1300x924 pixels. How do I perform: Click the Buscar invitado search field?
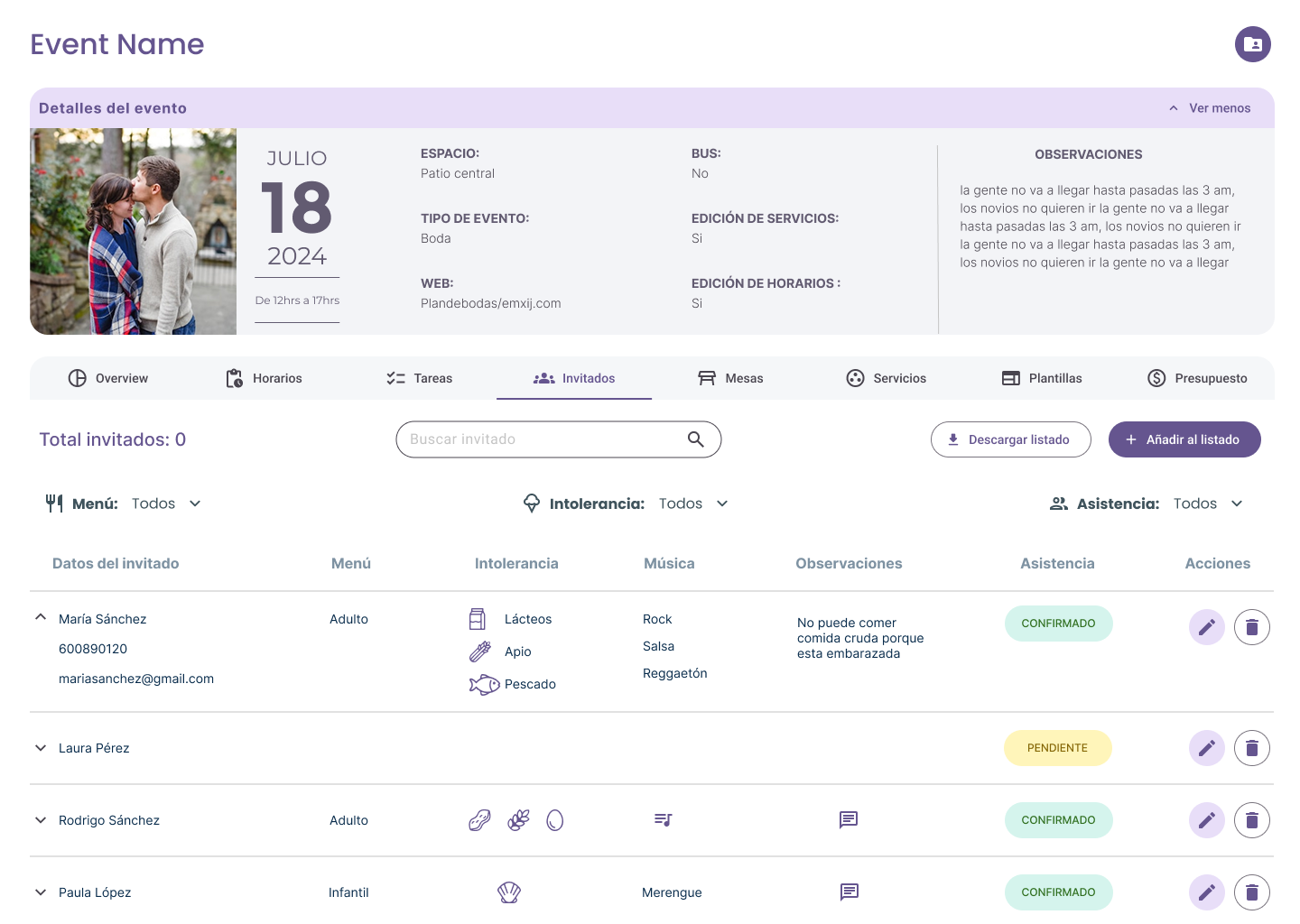click(542, 439)
